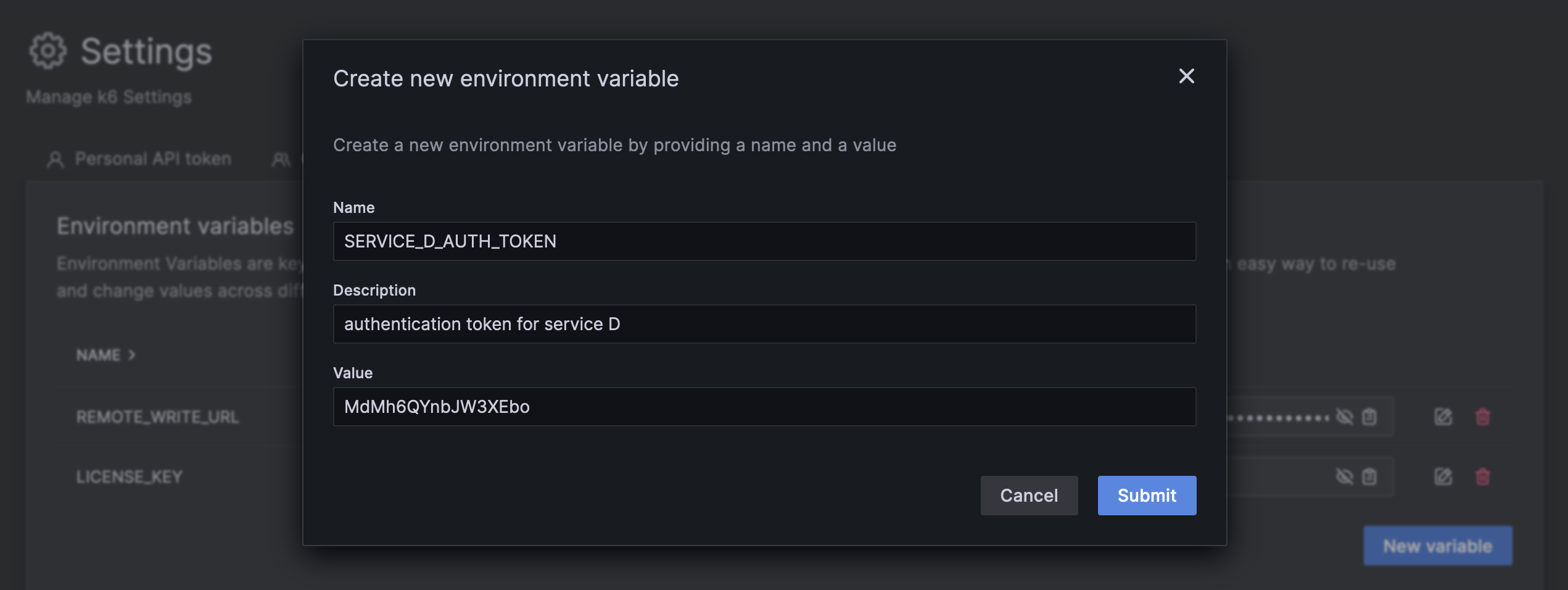The height and width of the screenshot is (590, 1568).
Task: Show the hidden LICENSE_KEY value
Action: (x=1345, y=476)
